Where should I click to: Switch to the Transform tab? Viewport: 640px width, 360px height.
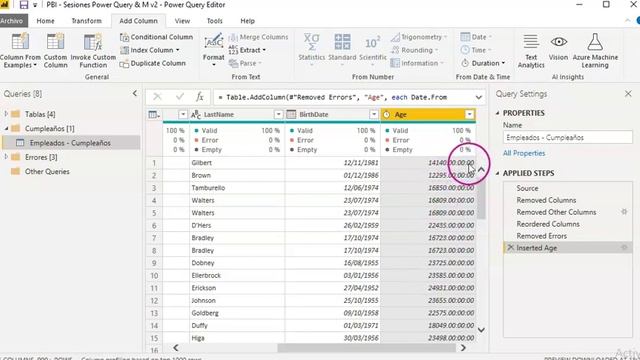(87, 21)
